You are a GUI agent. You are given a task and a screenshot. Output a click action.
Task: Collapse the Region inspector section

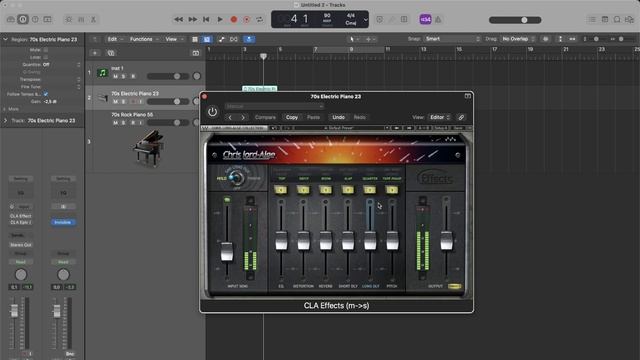click(x=5, y=40)
